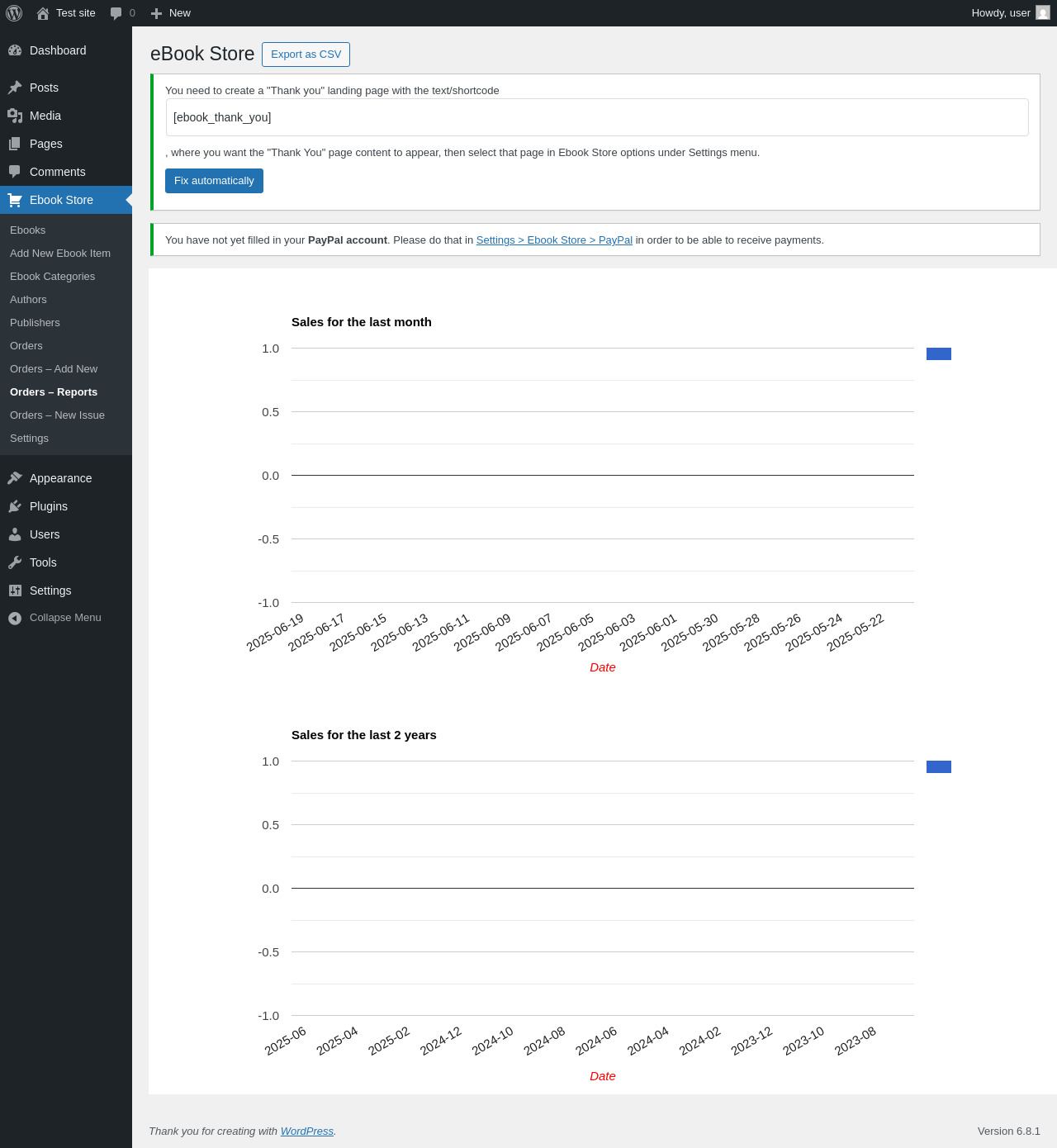The image size is (1057, 1148).
Task: Open the Dashboard gauge icon
Action: tap(15, 50)
